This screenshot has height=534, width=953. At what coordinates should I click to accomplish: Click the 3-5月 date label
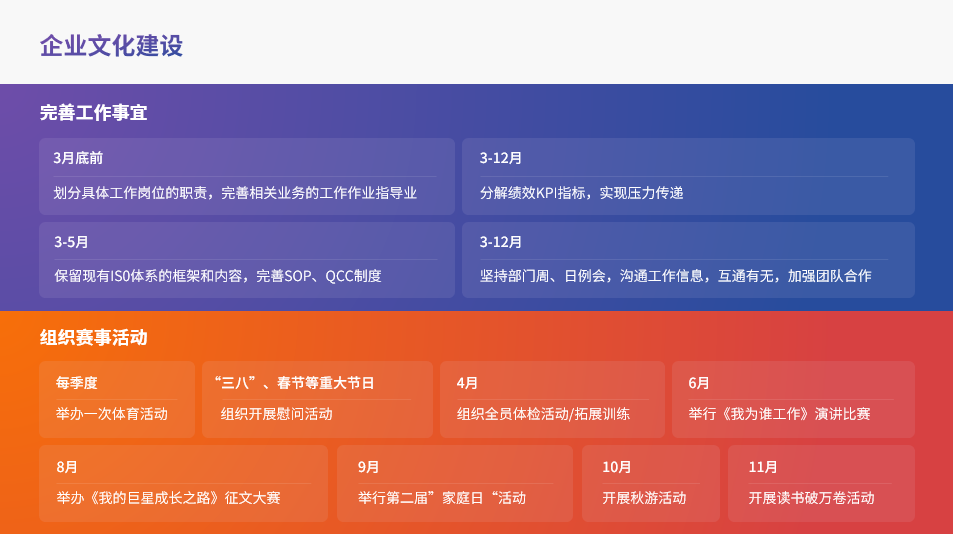pos(71,242)
